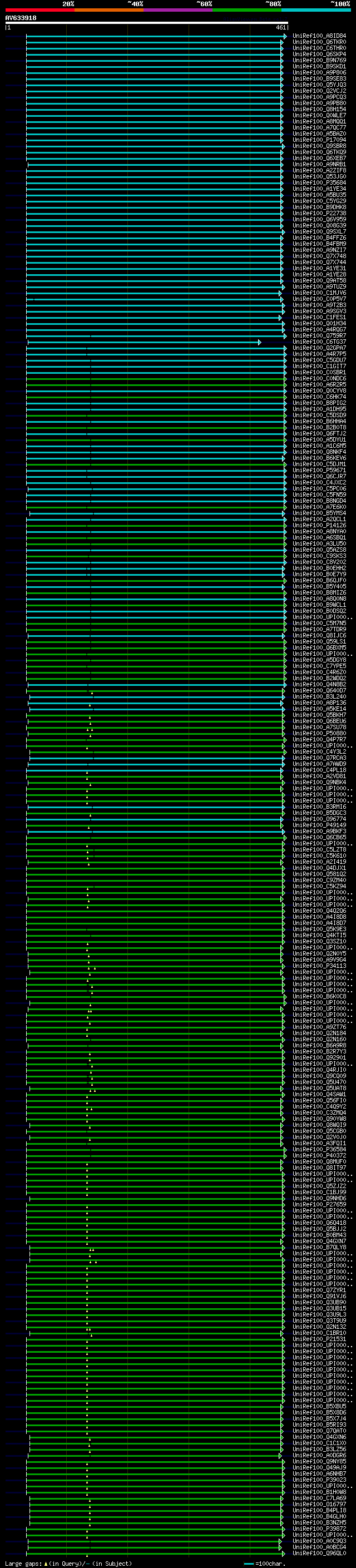
Task: Open UniRef100_Q59LS1 entry
Action: [x=319, y=641]
